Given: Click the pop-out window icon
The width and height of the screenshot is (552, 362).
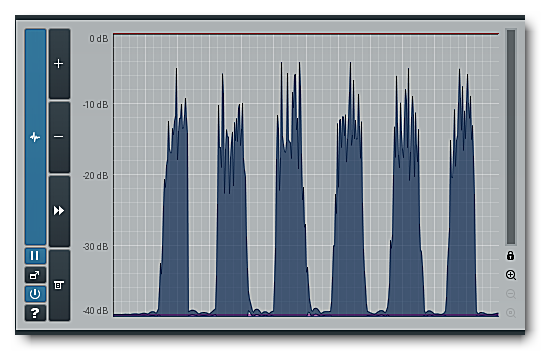Looking at the screenshot, I should coord(35,275).
